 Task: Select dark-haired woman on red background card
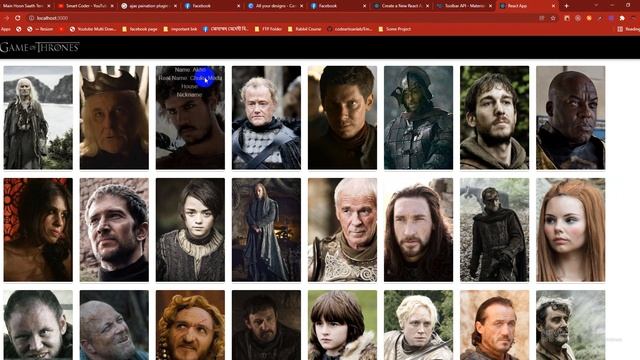pos(38,230)
